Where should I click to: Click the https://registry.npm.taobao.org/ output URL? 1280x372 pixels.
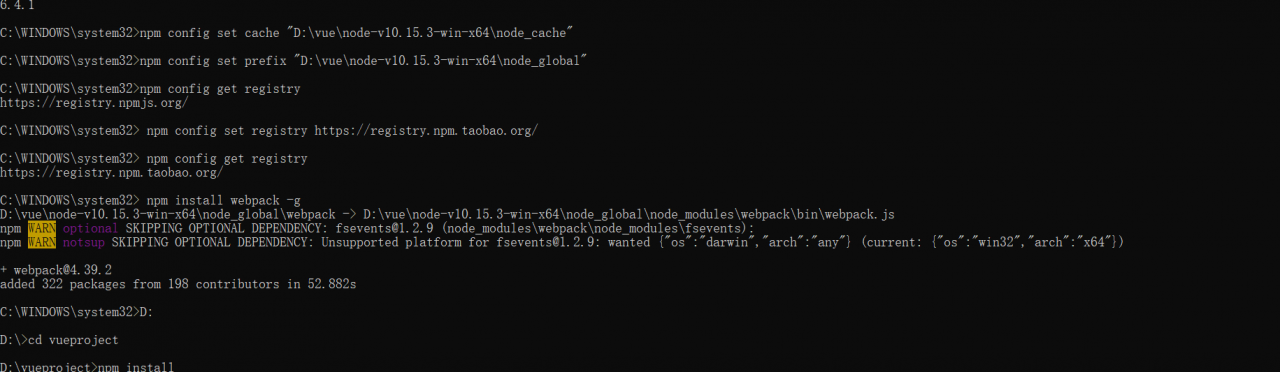[x=111, y=173]
